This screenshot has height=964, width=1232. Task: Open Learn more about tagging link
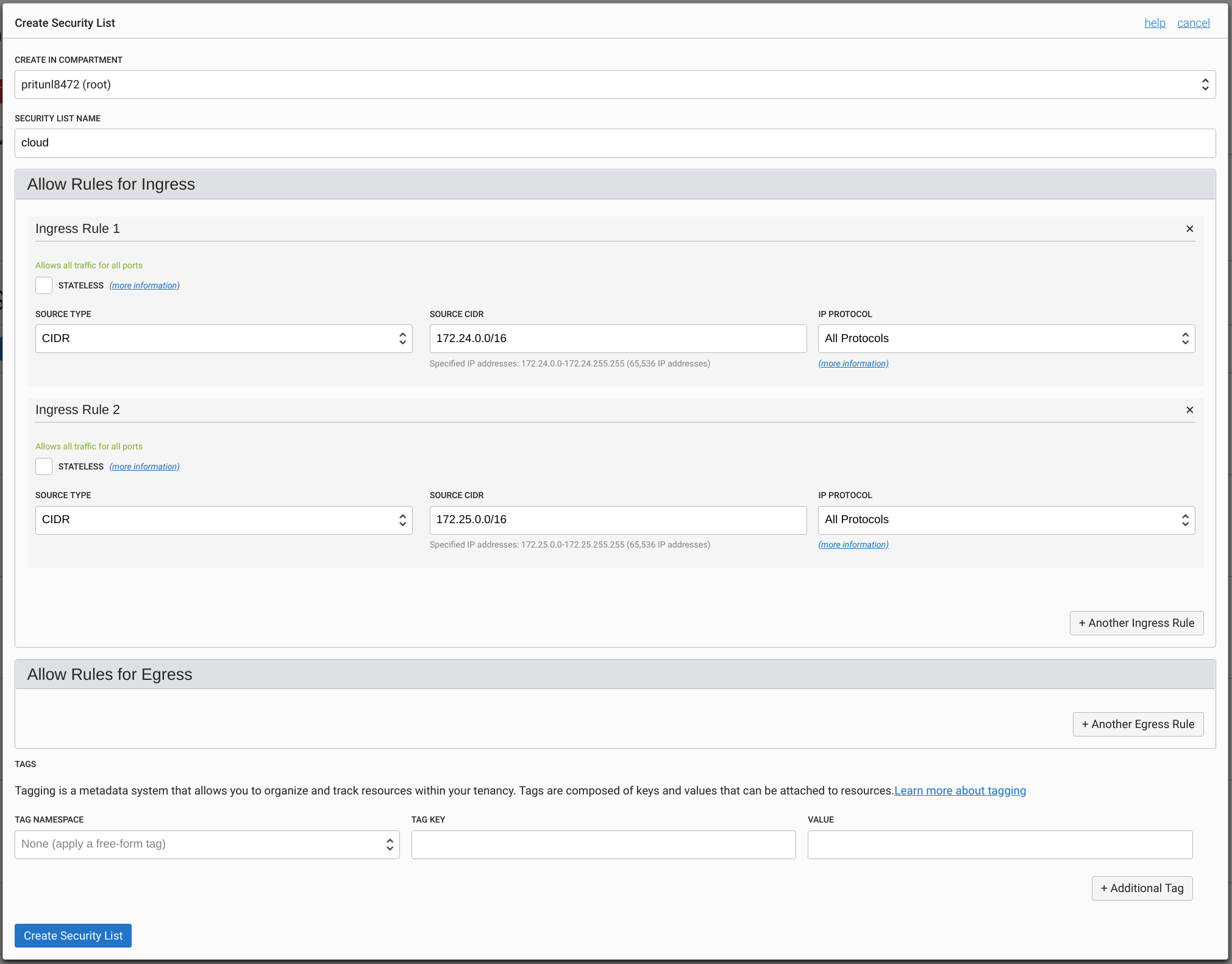(960, 791)
